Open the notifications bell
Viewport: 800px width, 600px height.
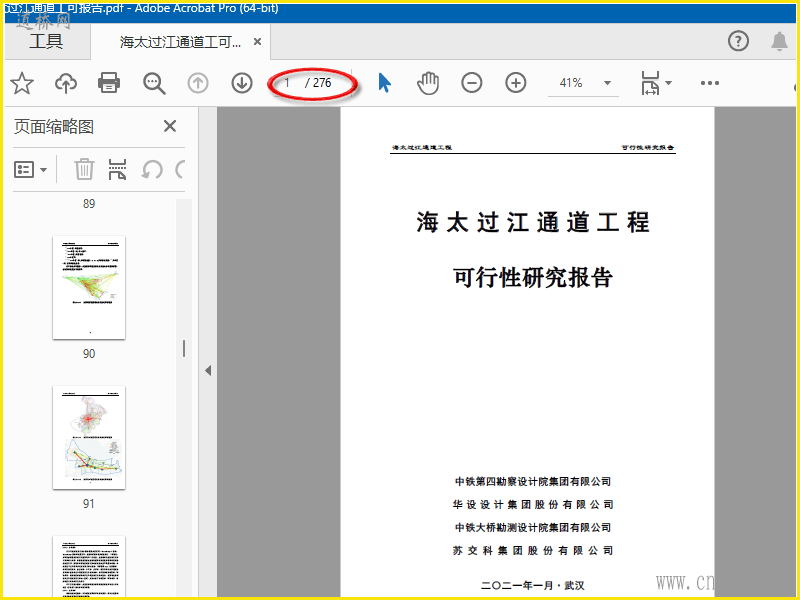(779, 41)
